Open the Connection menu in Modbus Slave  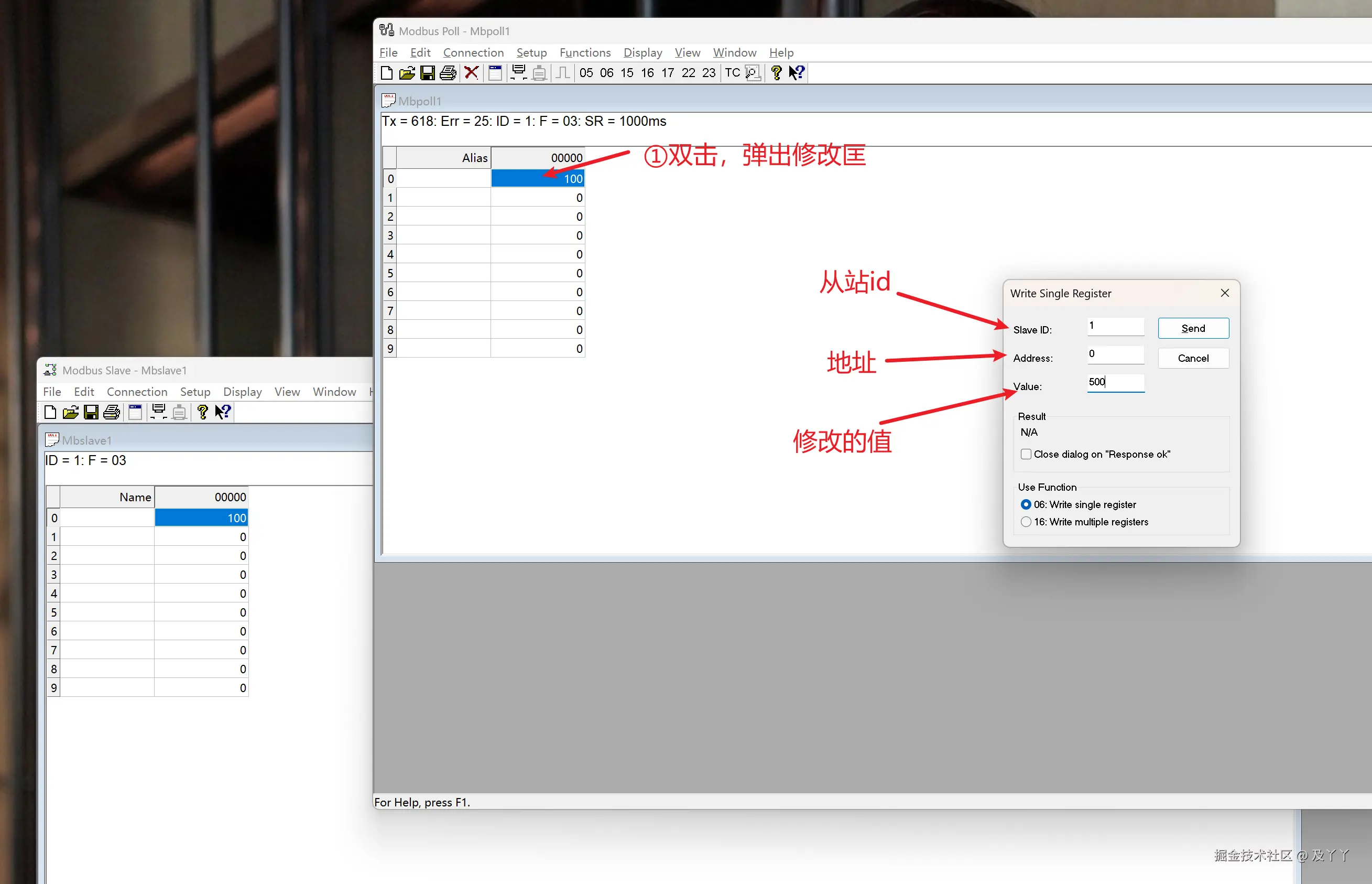137,392
